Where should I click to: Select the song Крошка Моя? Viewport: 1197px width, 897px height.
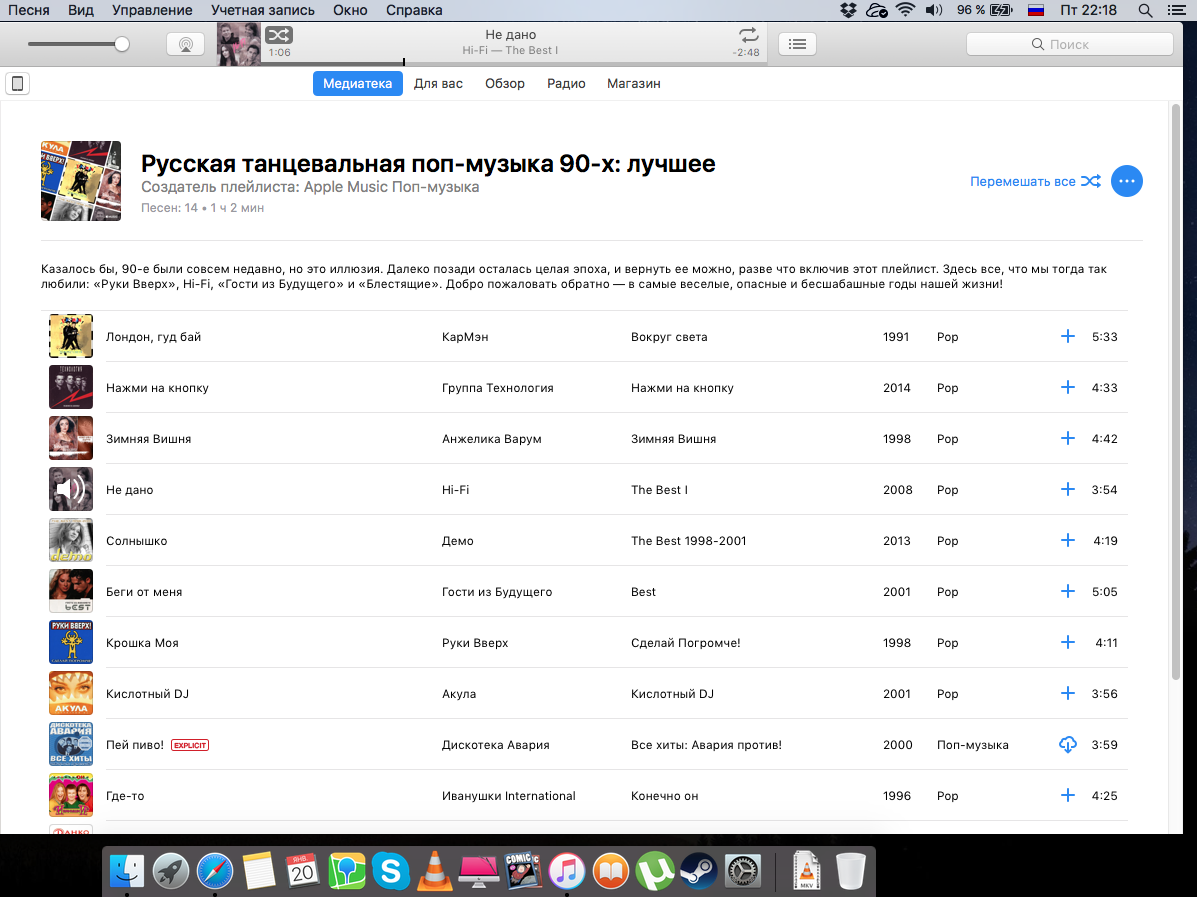142,643
